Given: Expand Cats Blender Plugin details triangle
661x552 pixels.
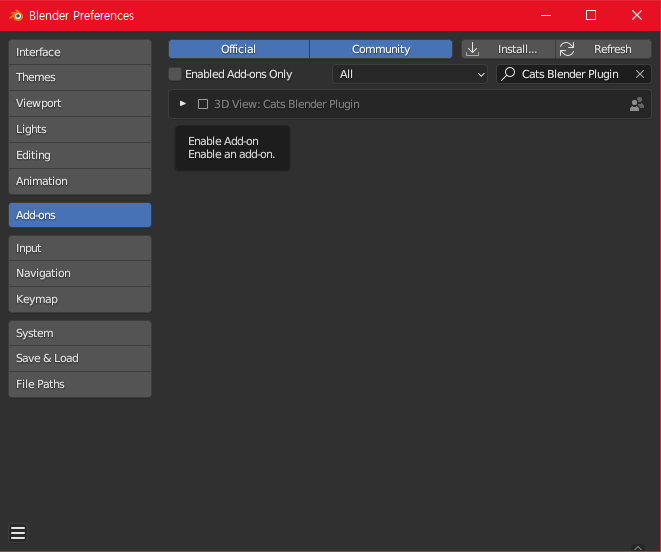Looking at the screenshot, I should click(183, 104).
